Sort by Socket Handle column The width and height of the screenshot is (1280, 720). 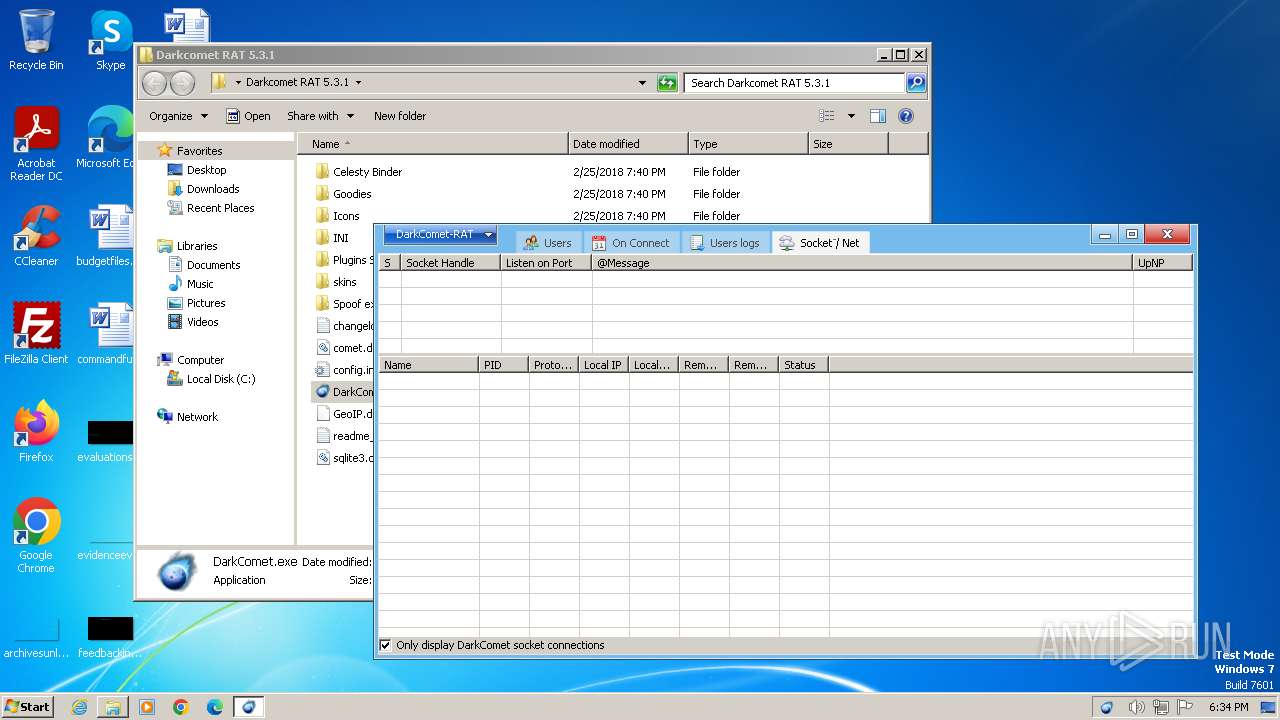click(451, 263)
